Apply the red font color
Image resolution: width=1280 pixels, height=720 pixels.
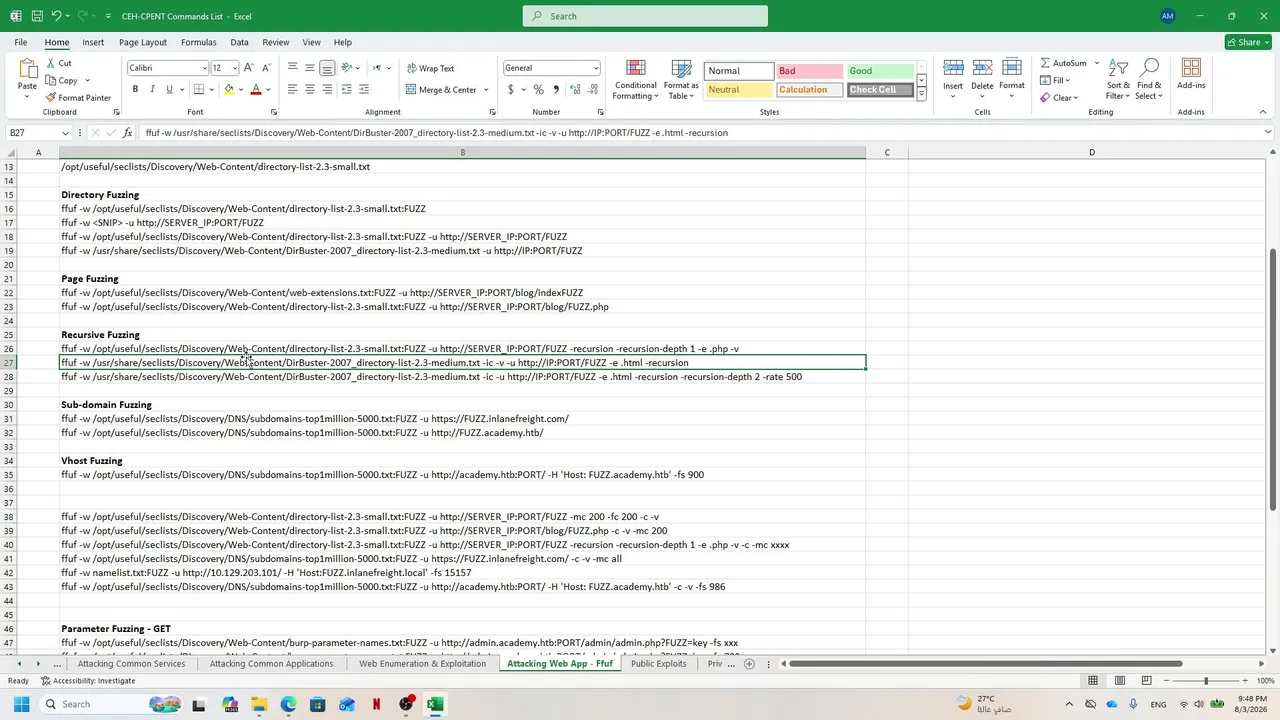[x=256, y=89]
